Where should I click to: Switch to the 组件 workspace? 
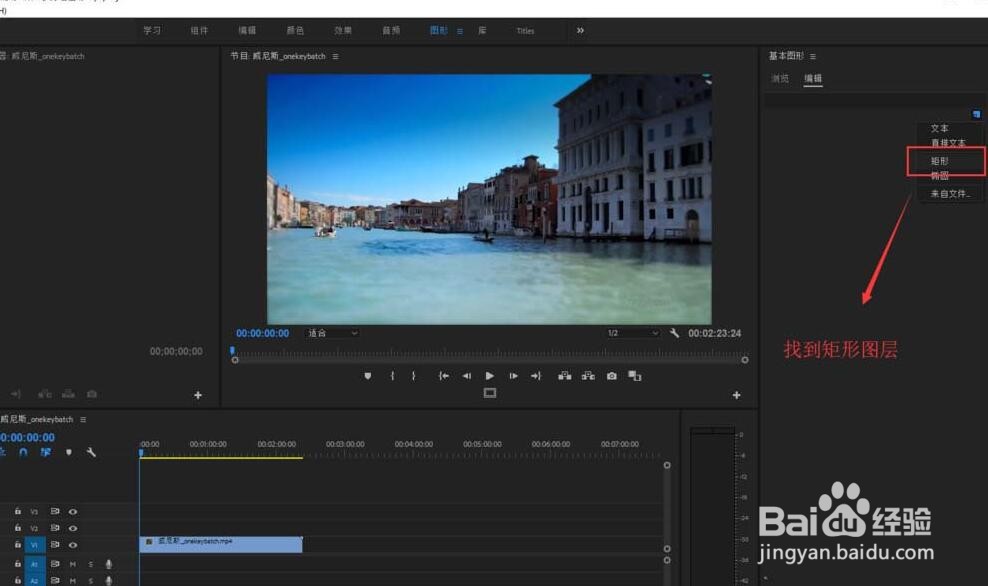tap(199, 30)
